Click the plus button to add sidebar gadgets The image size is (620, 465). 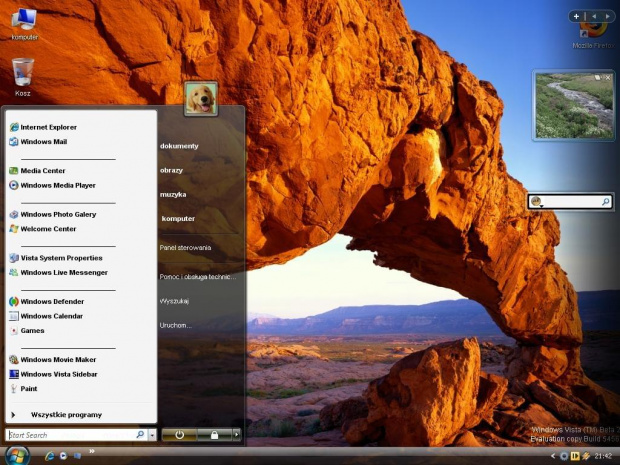click(x=576, y=16)
